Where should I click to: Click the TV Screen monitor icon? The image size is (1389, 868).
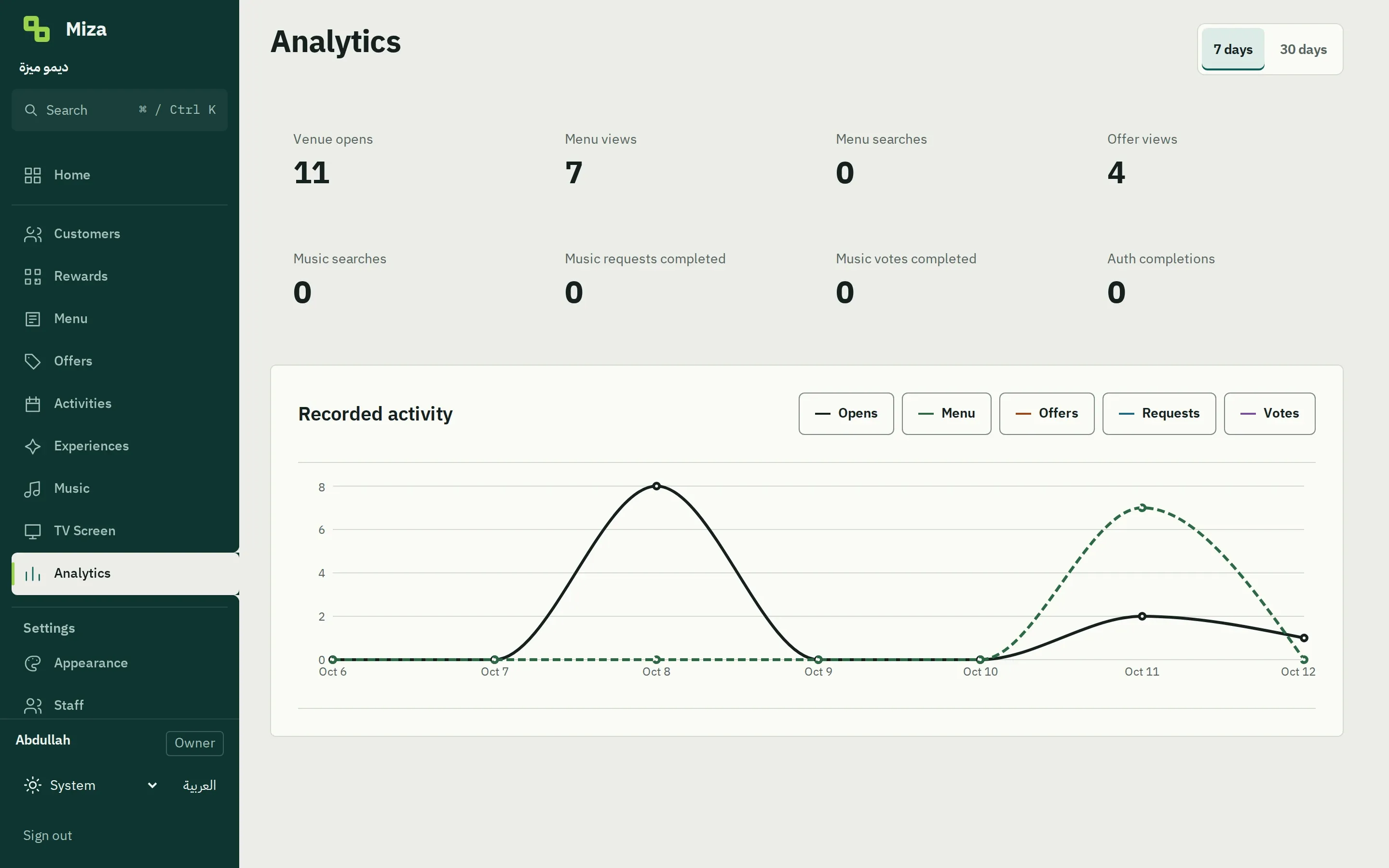tap(33, 531)
